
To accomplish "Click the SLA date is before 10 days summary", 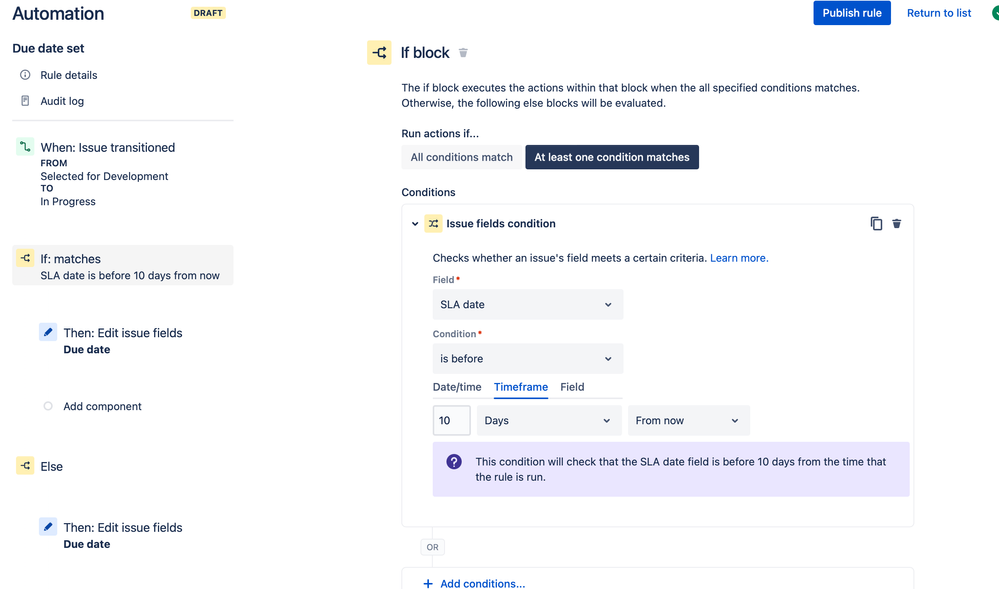I will [130, 275].
